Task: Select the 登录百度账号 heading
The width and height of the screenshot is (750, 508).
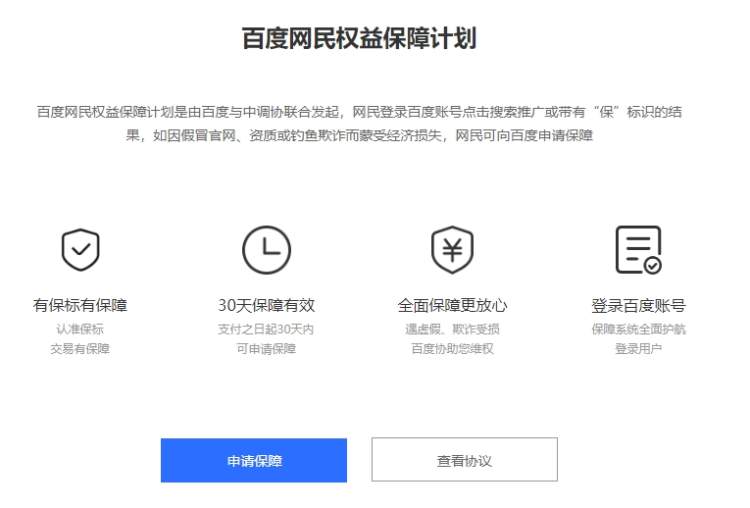Action: tap(639, 305)
